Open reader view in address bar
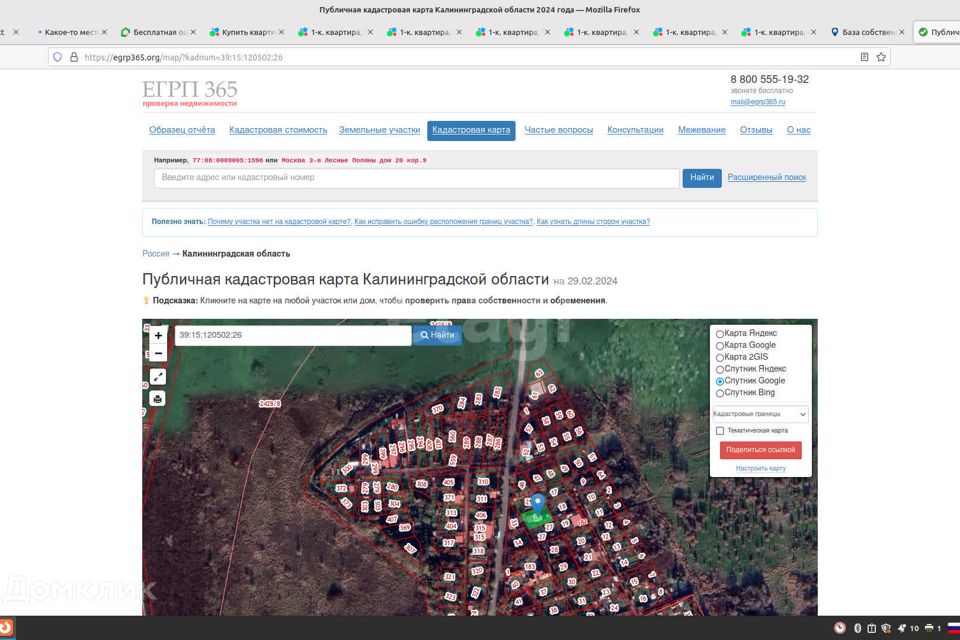 tap(864, 57)
